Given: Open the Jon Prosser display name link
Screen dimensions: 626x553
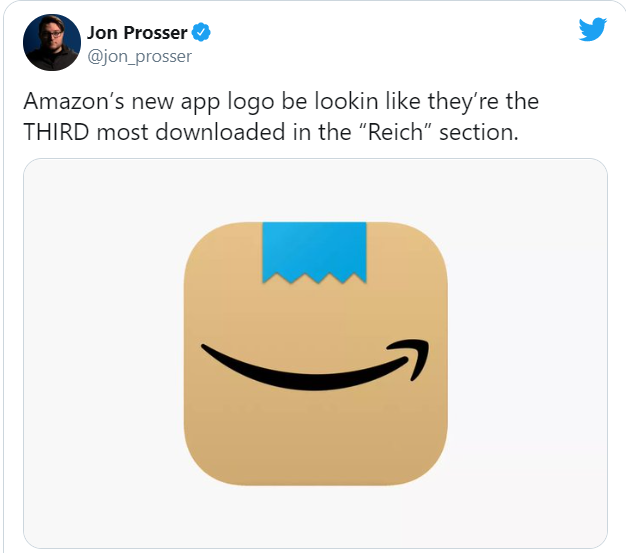Looking at the screenshot, I should pos(137,33).
